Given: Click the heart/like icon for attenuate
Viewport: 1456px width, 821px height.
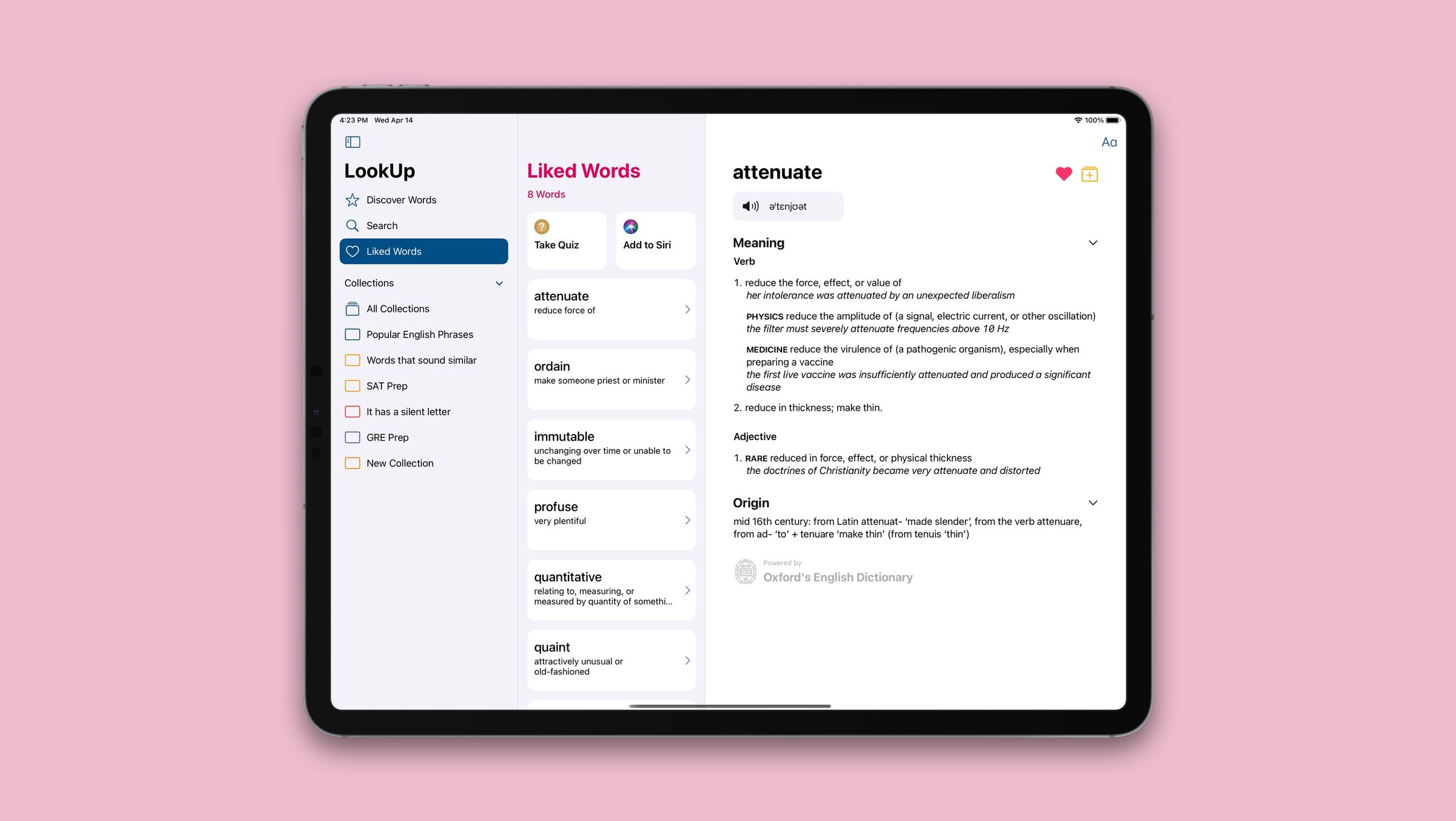Looking at the screenshot, I should coord(1063,173).
